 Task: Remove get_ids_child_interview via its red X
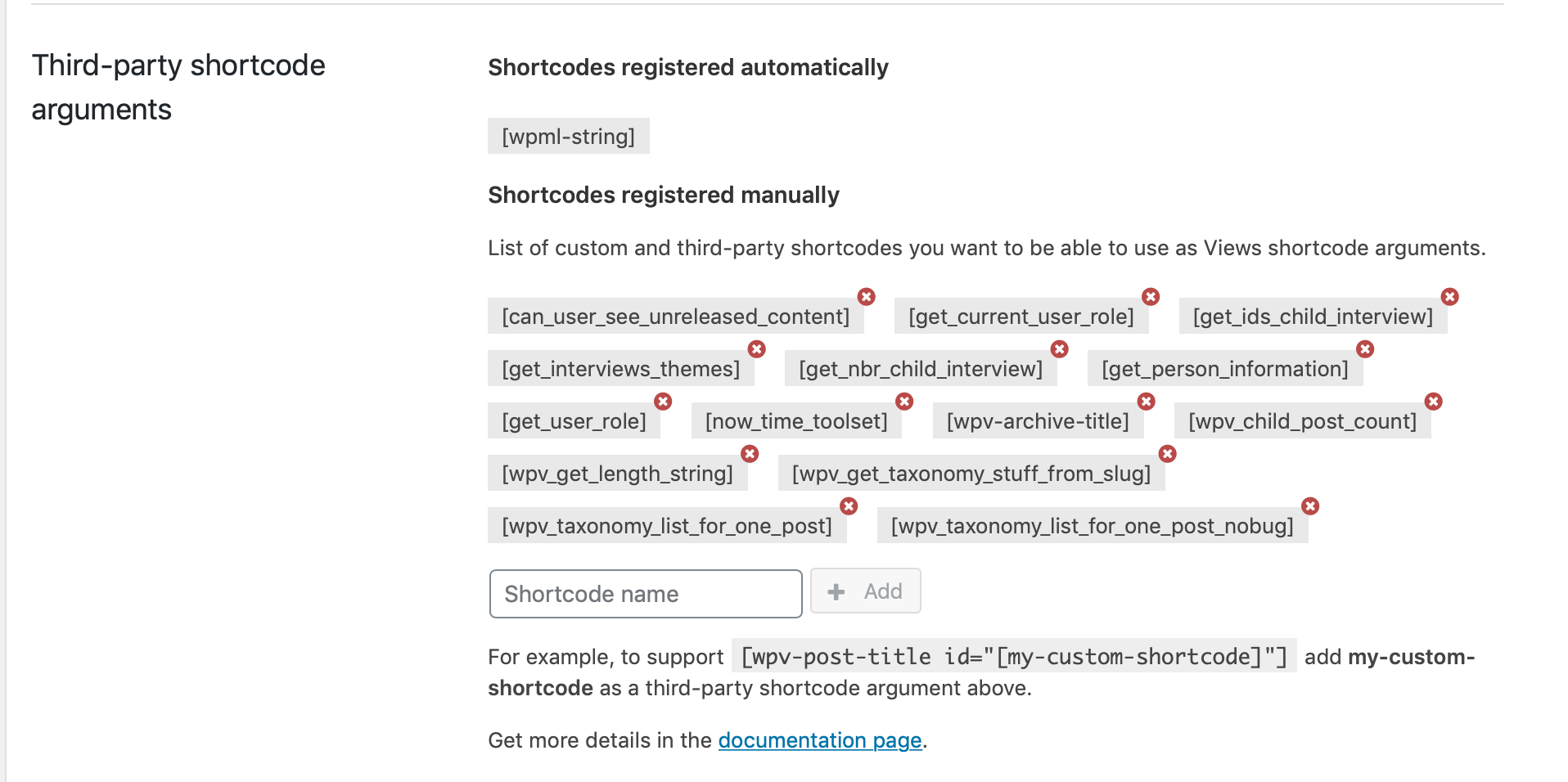pyautogui.click(x=1450, y=297)
